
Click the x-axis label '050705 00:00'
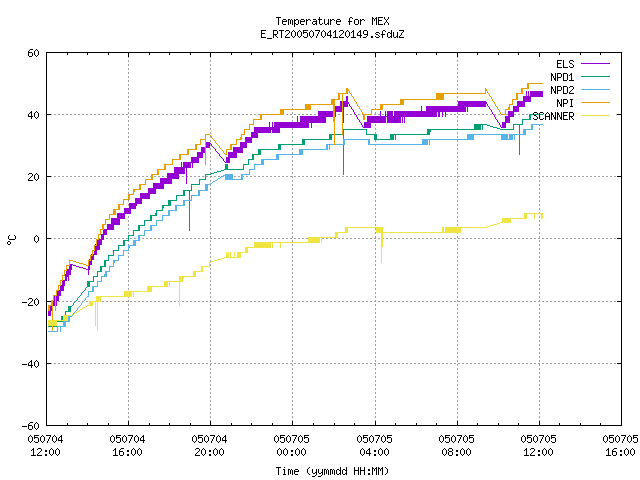[291, 445]
